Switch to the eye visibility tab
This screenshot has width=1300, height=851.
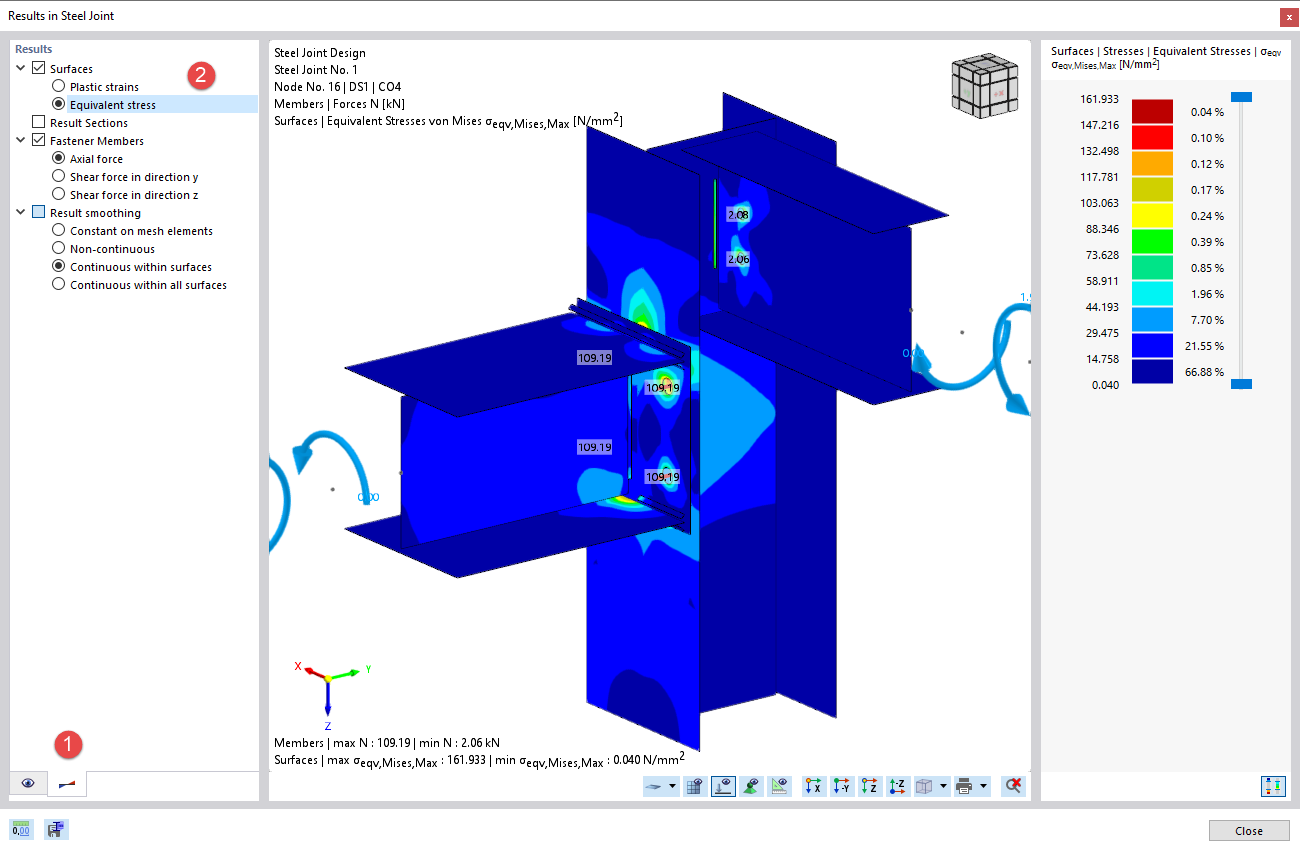coord(27,783)
